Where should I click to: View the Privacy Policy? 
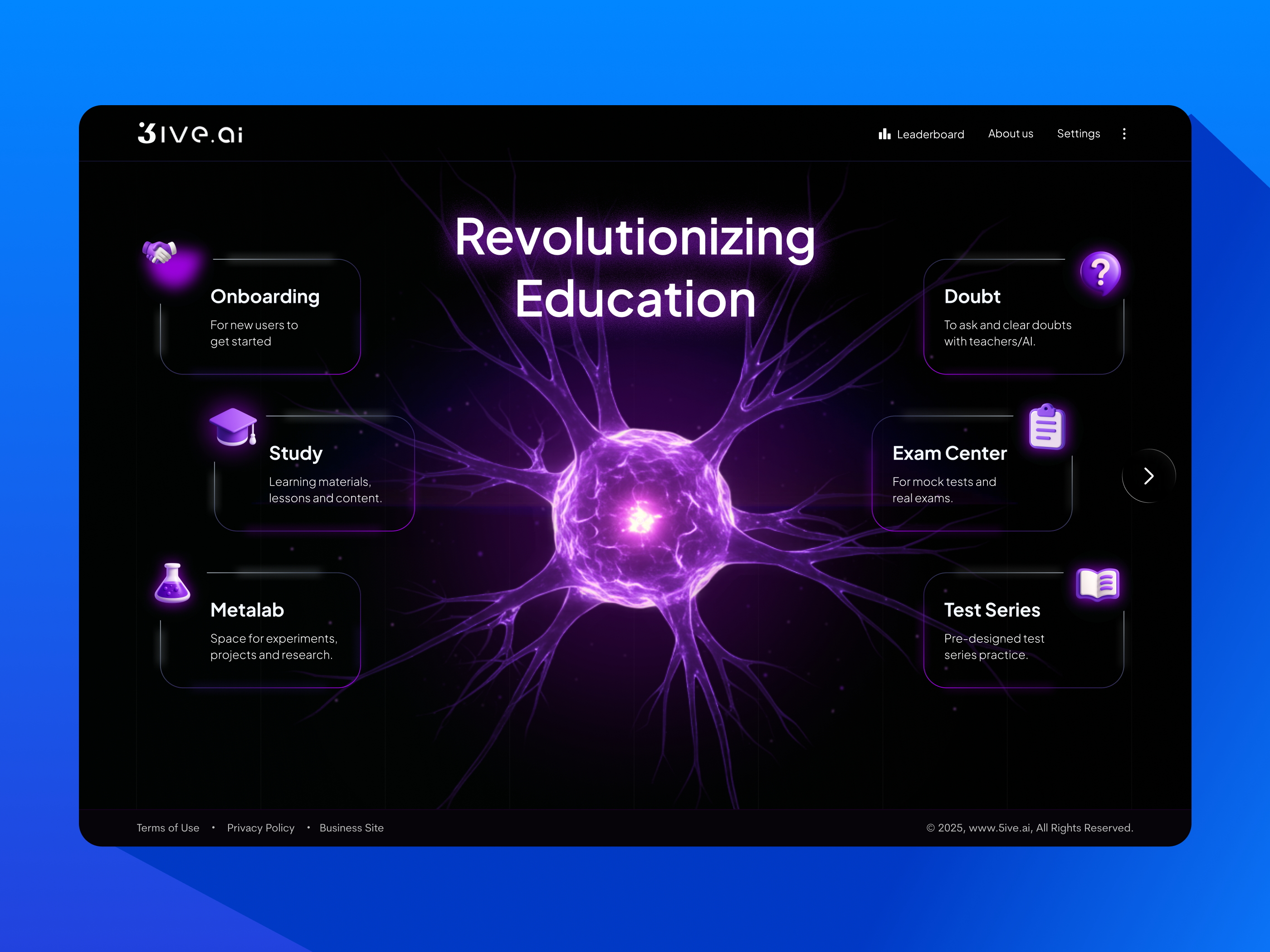click(x=261, y=827)
